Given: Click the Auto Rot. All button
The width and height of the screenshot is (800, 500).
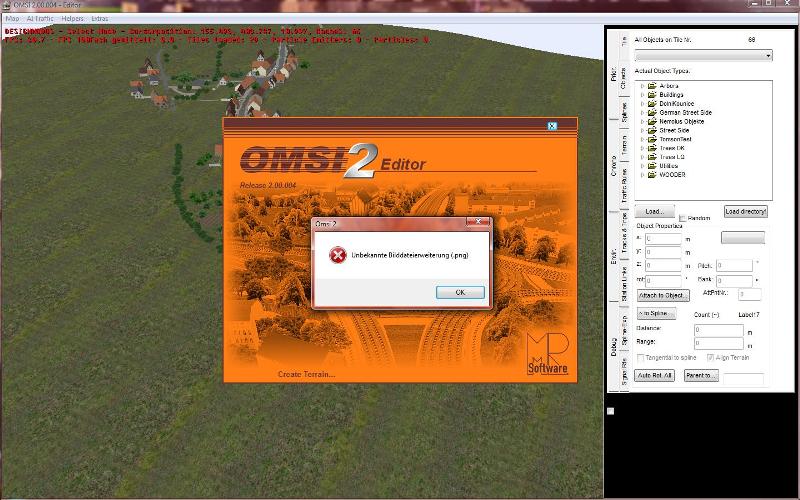Looking at the screenshot, I should (655, 376).
